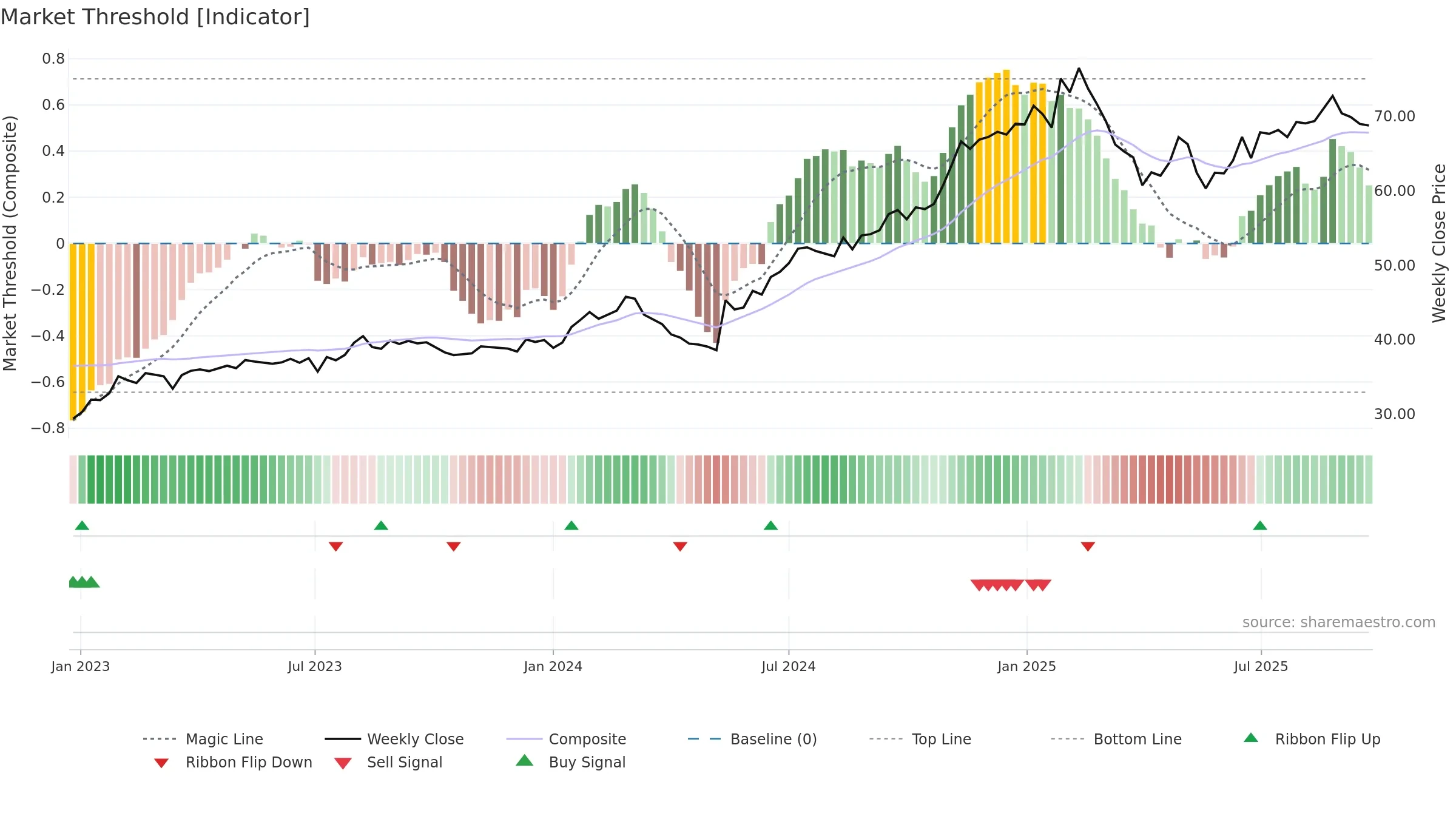This screenshot has width=1456, height=819.
Task: Hide the Baseline (0) series via legend
Action: (x=752, y=739)
